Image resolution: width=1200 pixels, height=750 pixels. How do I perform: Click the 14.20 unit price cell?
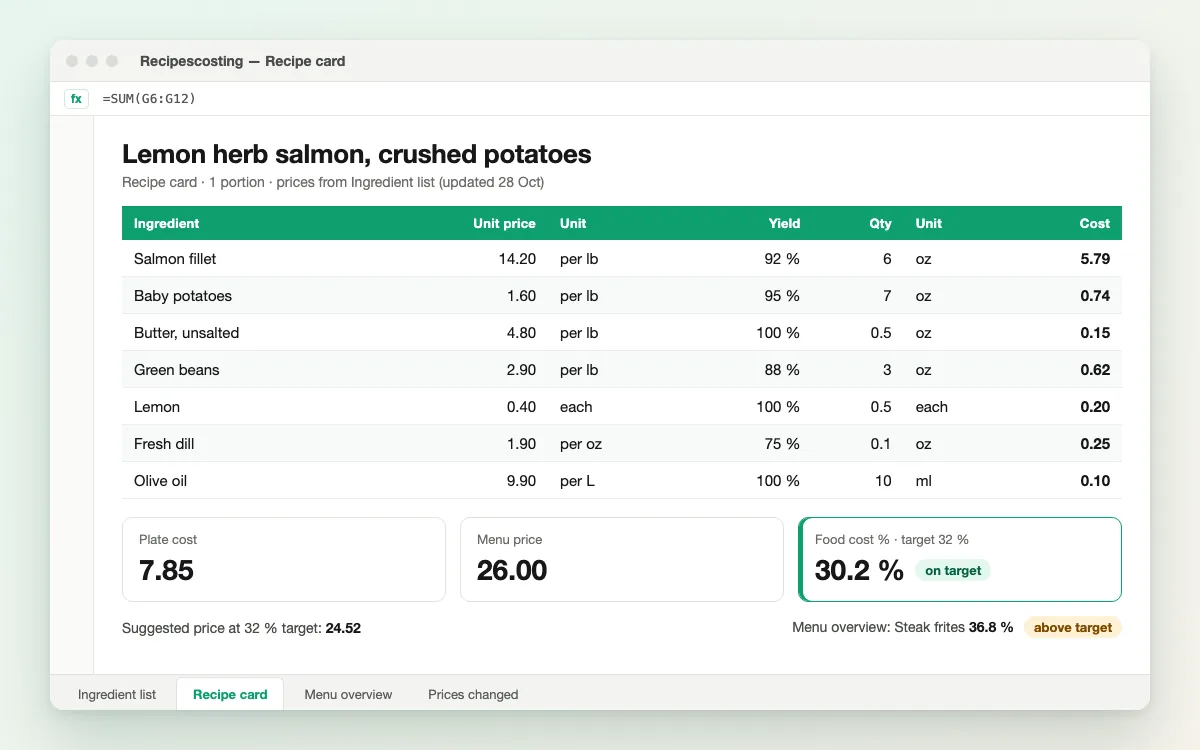click(517, 259)
